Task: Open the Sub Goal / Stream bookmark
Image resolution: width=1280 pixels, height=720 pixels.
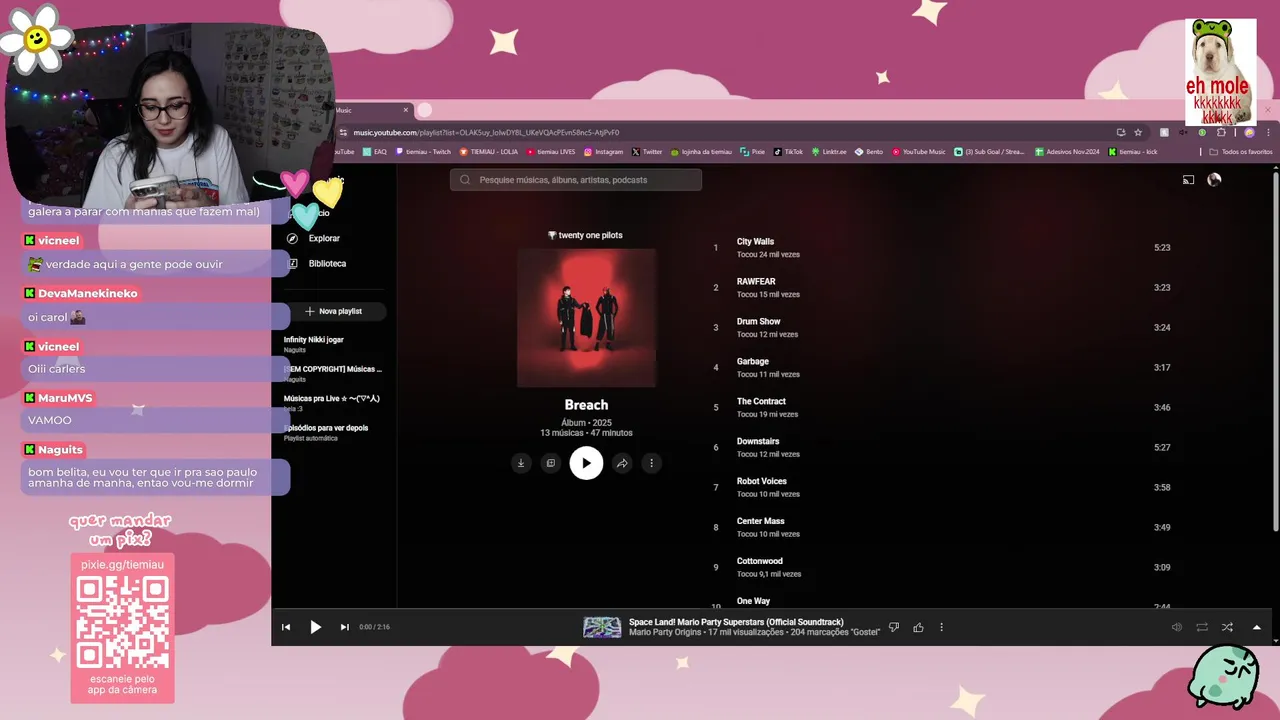Action: tap(989, 152)
